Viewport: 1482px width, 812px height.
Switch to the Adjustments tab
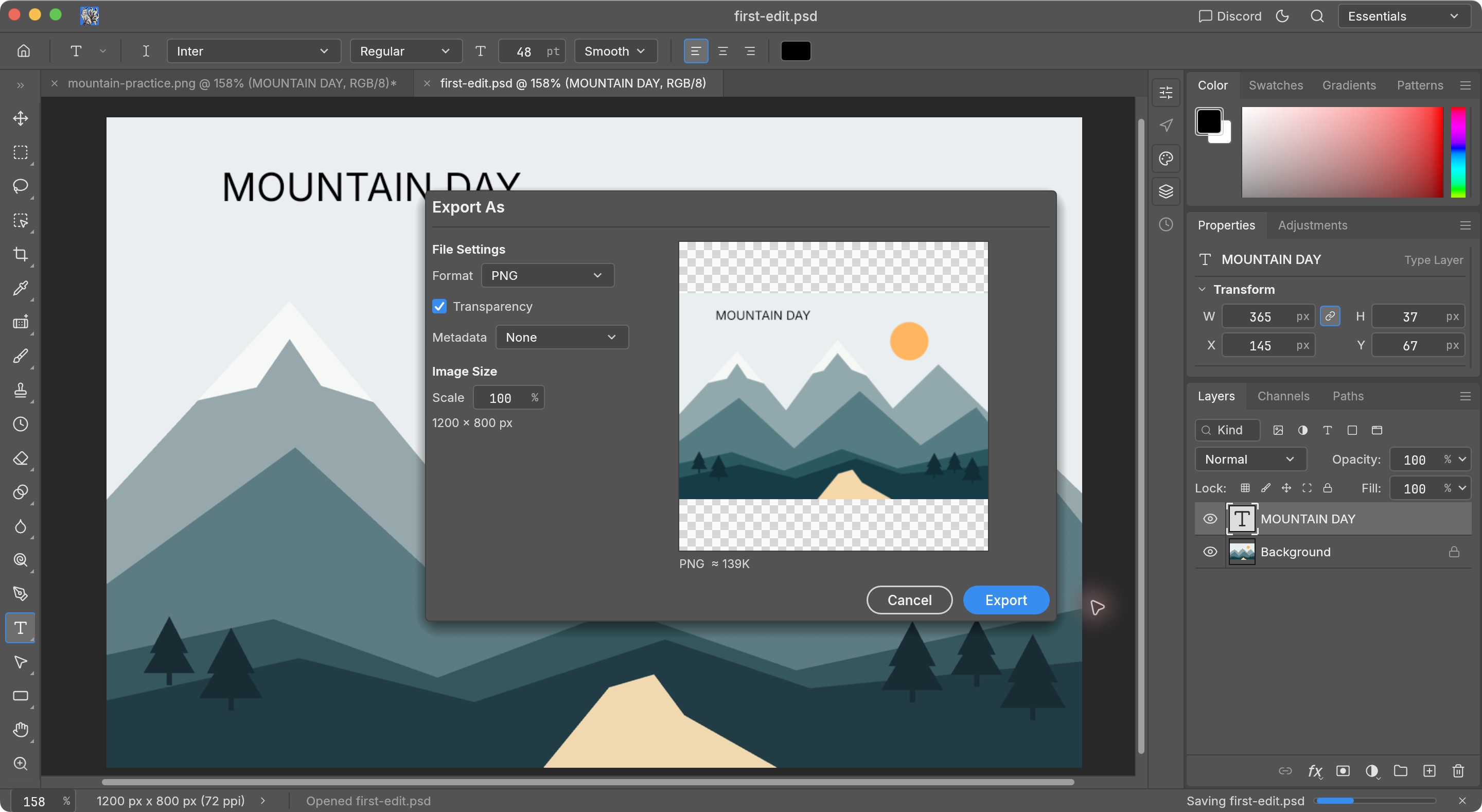pos(1312,225)
